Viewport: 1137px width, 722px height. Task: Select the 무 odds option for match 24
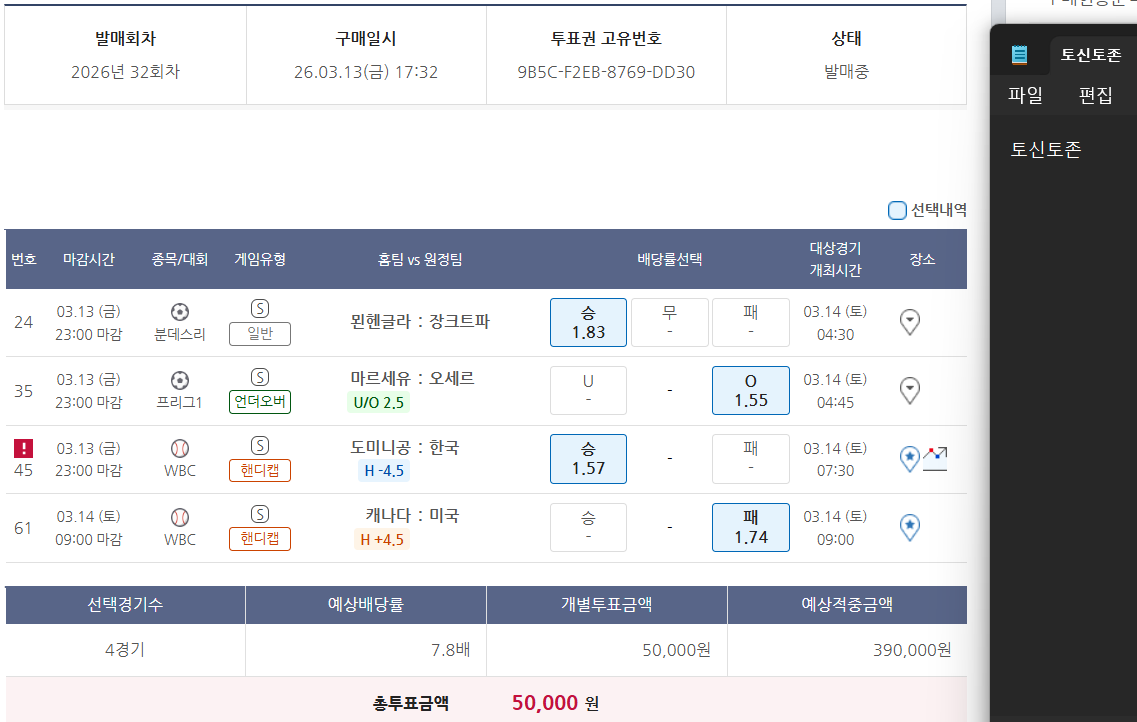point(669,322)
